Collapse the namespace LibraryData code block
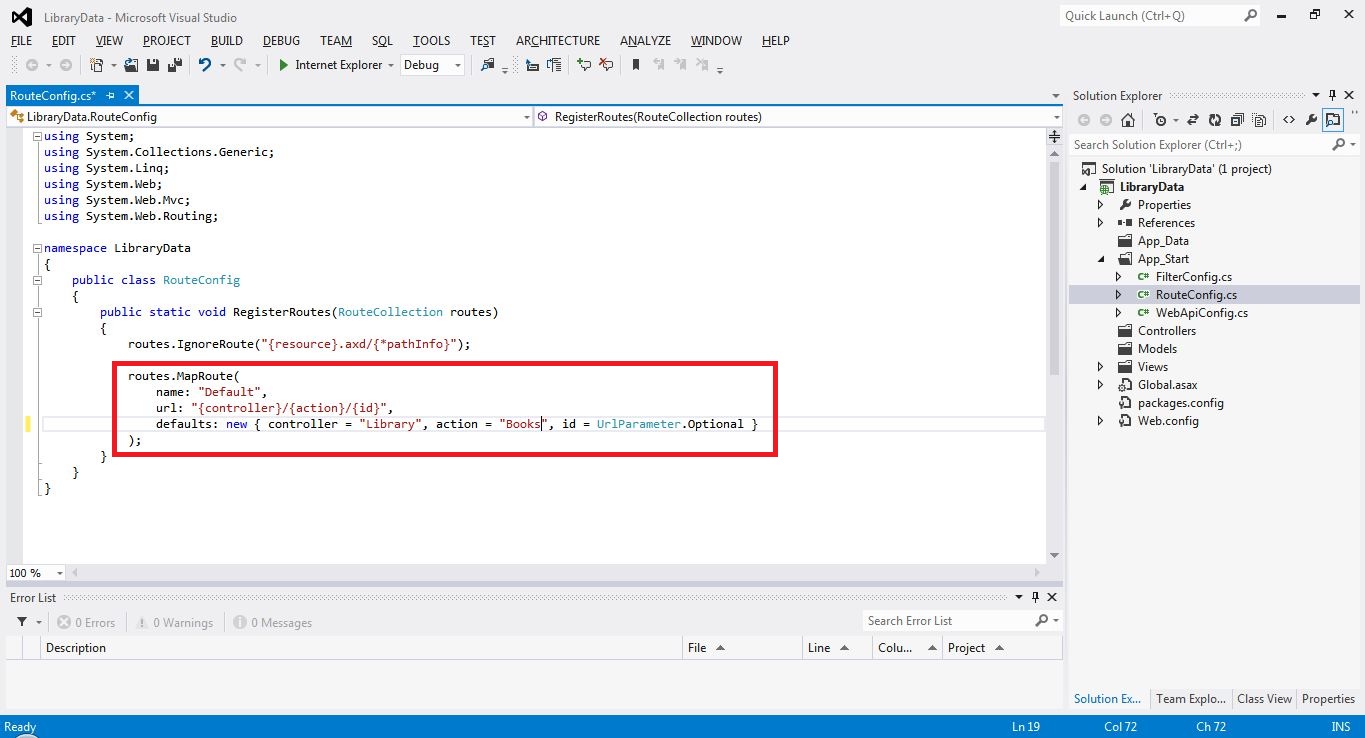The height and width of the screenshot is (738, 1365). [37, 248]
